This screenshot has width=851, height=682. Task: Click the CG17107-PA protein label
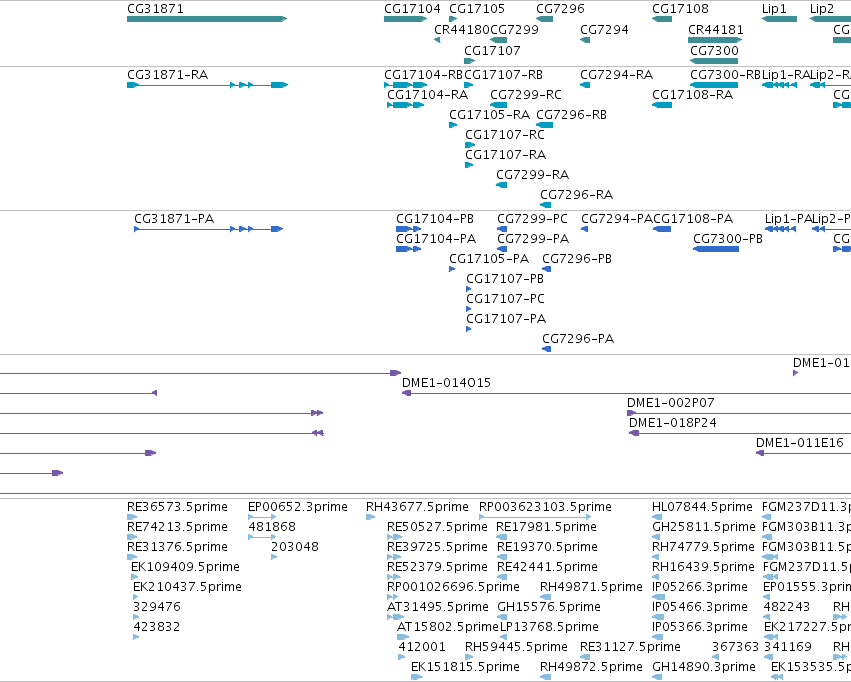point(506,318)
